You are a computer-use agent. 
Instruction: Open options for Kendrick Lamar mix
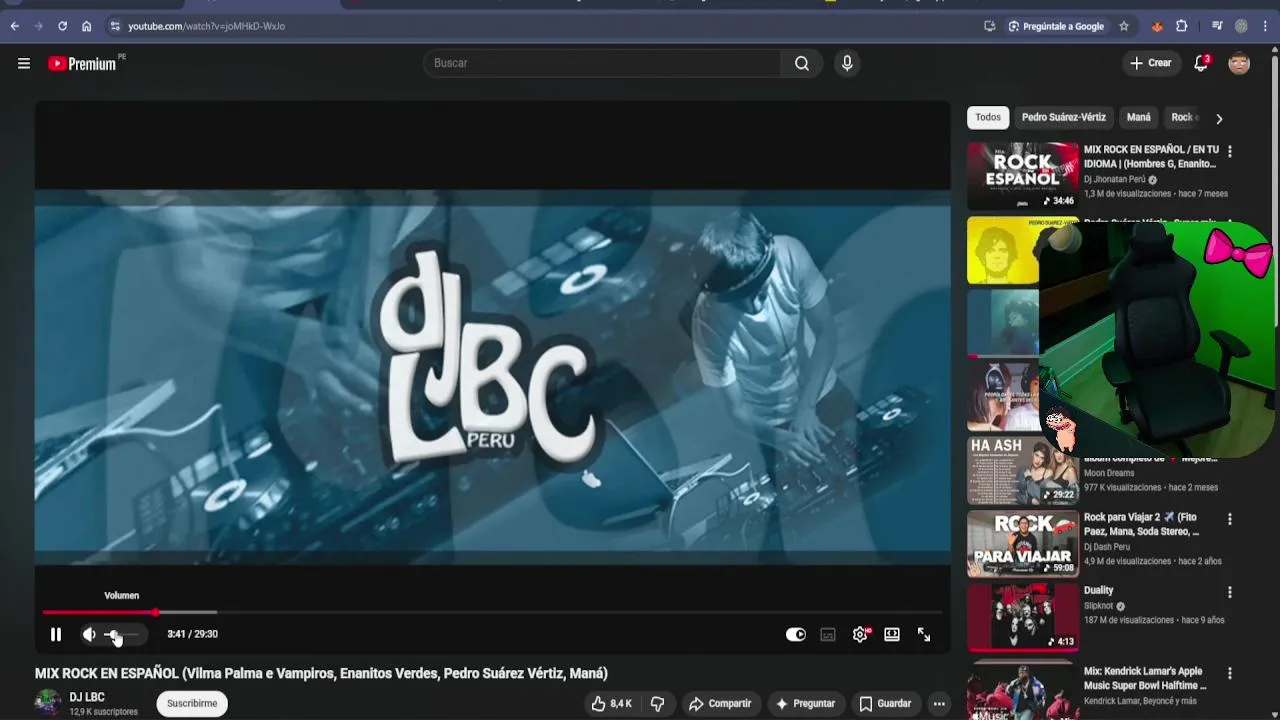click(x=1230, y=674)
